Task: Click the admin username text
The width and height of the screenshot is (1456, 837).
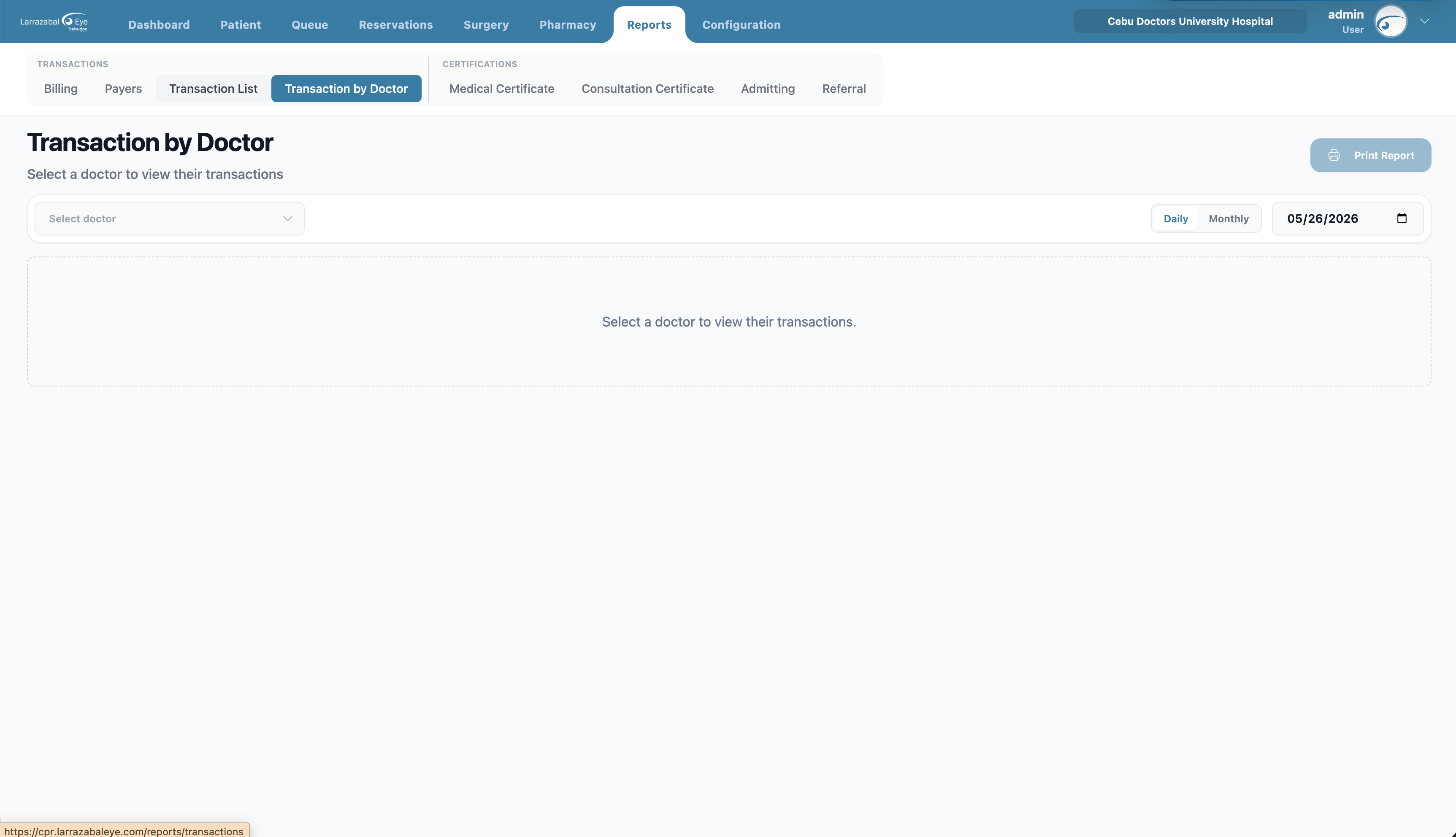Action: [x=1345, y=14]
